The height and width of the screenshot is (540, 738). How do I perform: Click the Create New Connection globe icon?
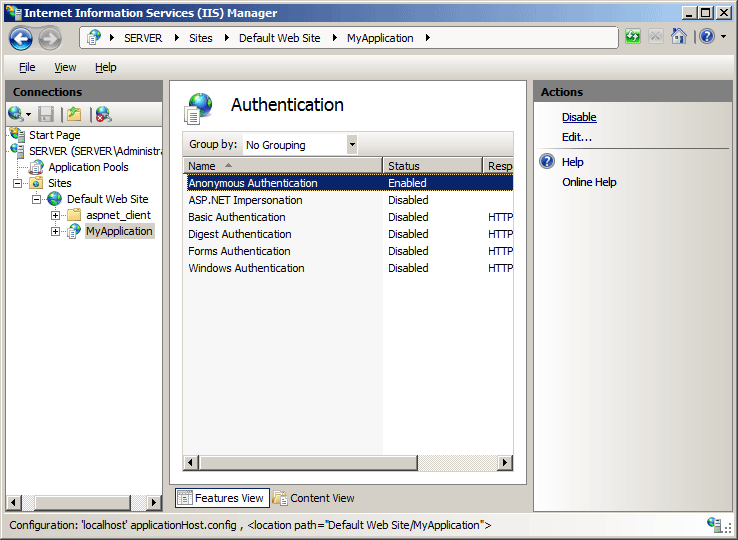coord(17,114)
